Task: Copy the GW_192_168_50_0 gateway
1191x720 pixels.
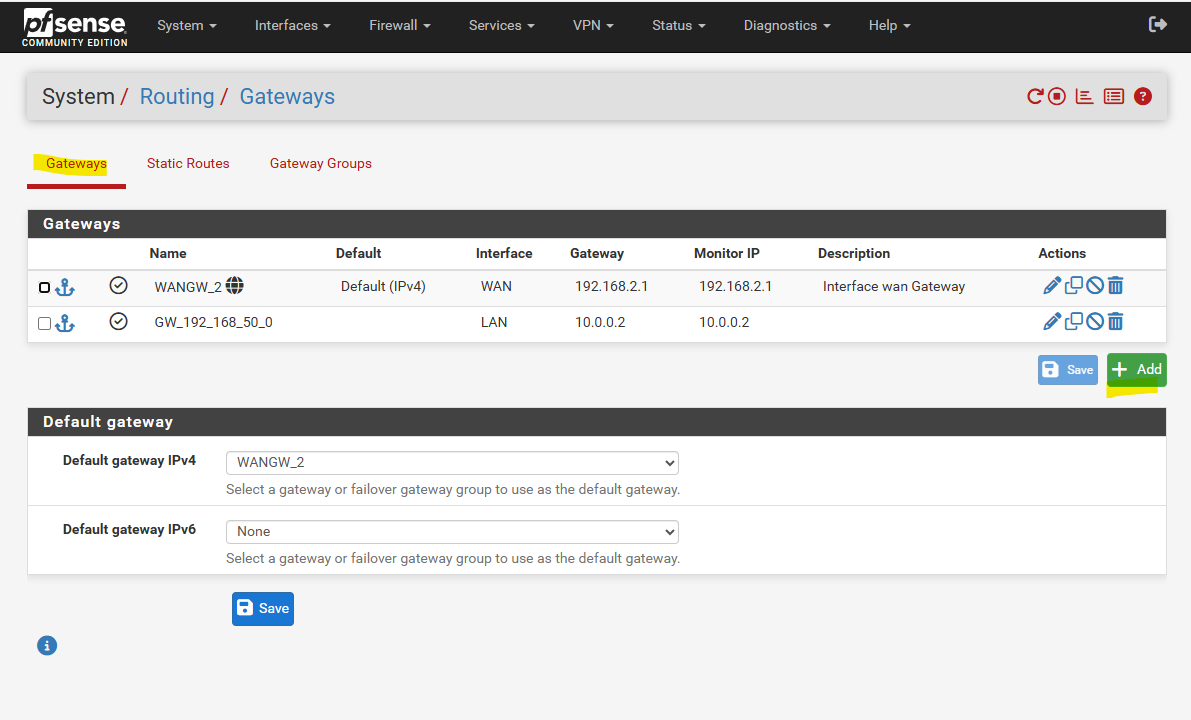Action: (1074, 321)
